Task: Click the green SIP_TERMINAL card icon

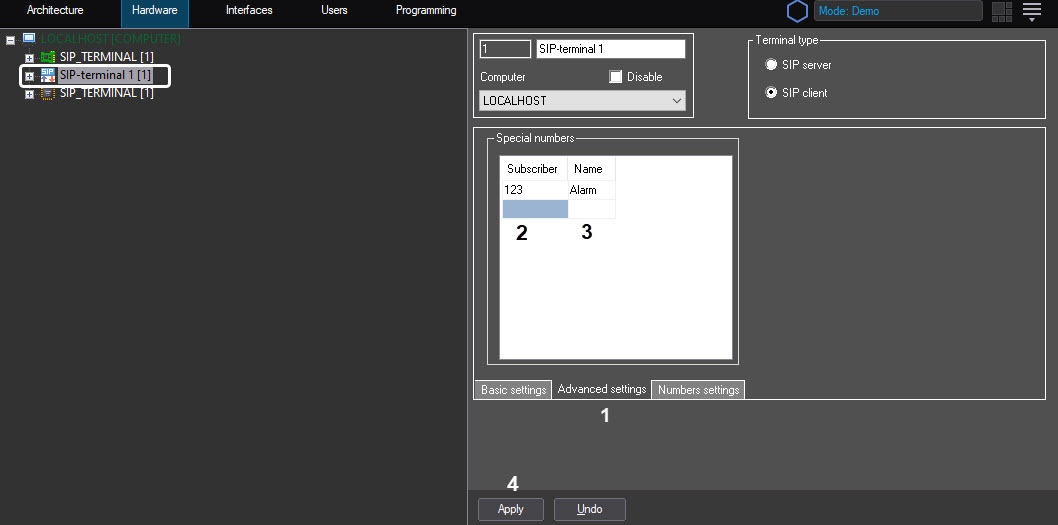Action: (x=47, y=57)
